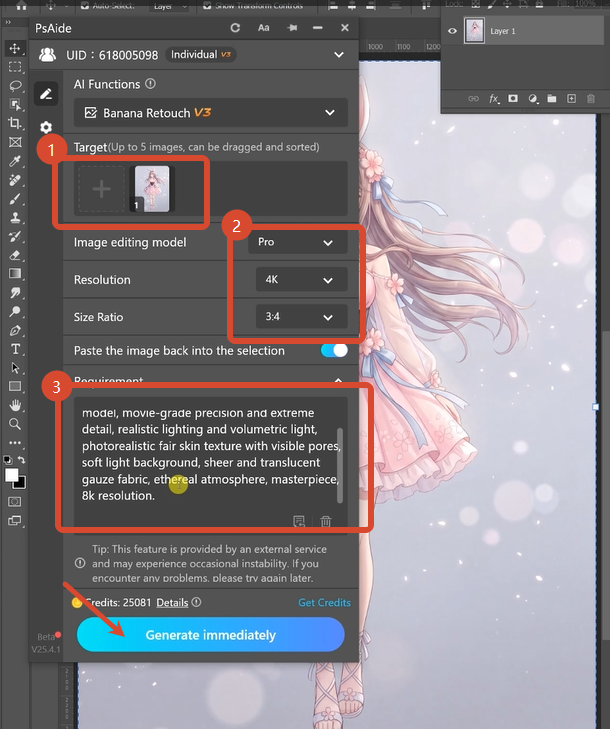Expand the UID account chevron
The width and height of the screenshot is (610, 729).
coord(339,55)
